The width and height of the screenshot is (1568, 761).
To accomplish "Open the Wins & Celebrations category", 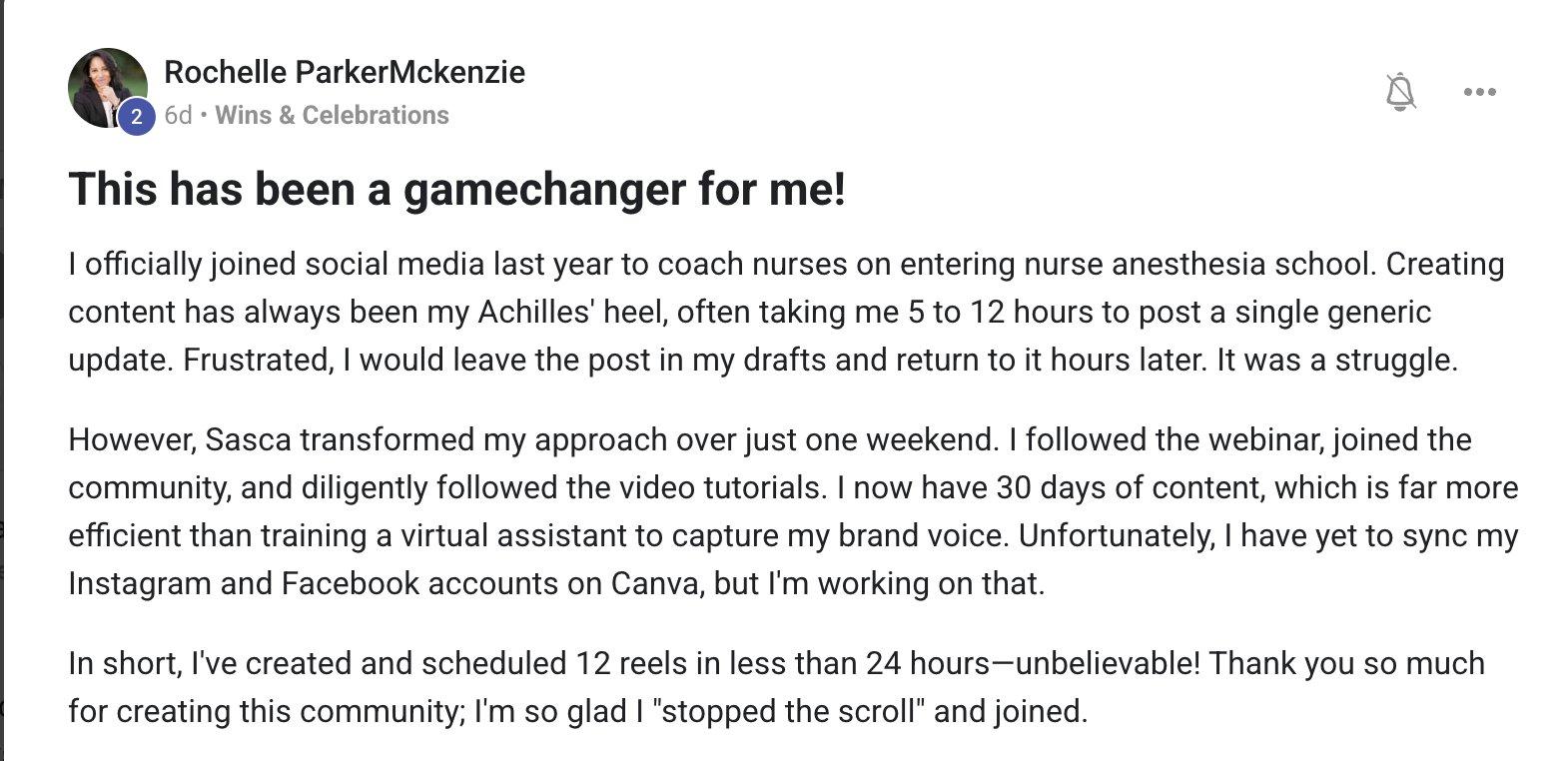I will coord(332,116).
